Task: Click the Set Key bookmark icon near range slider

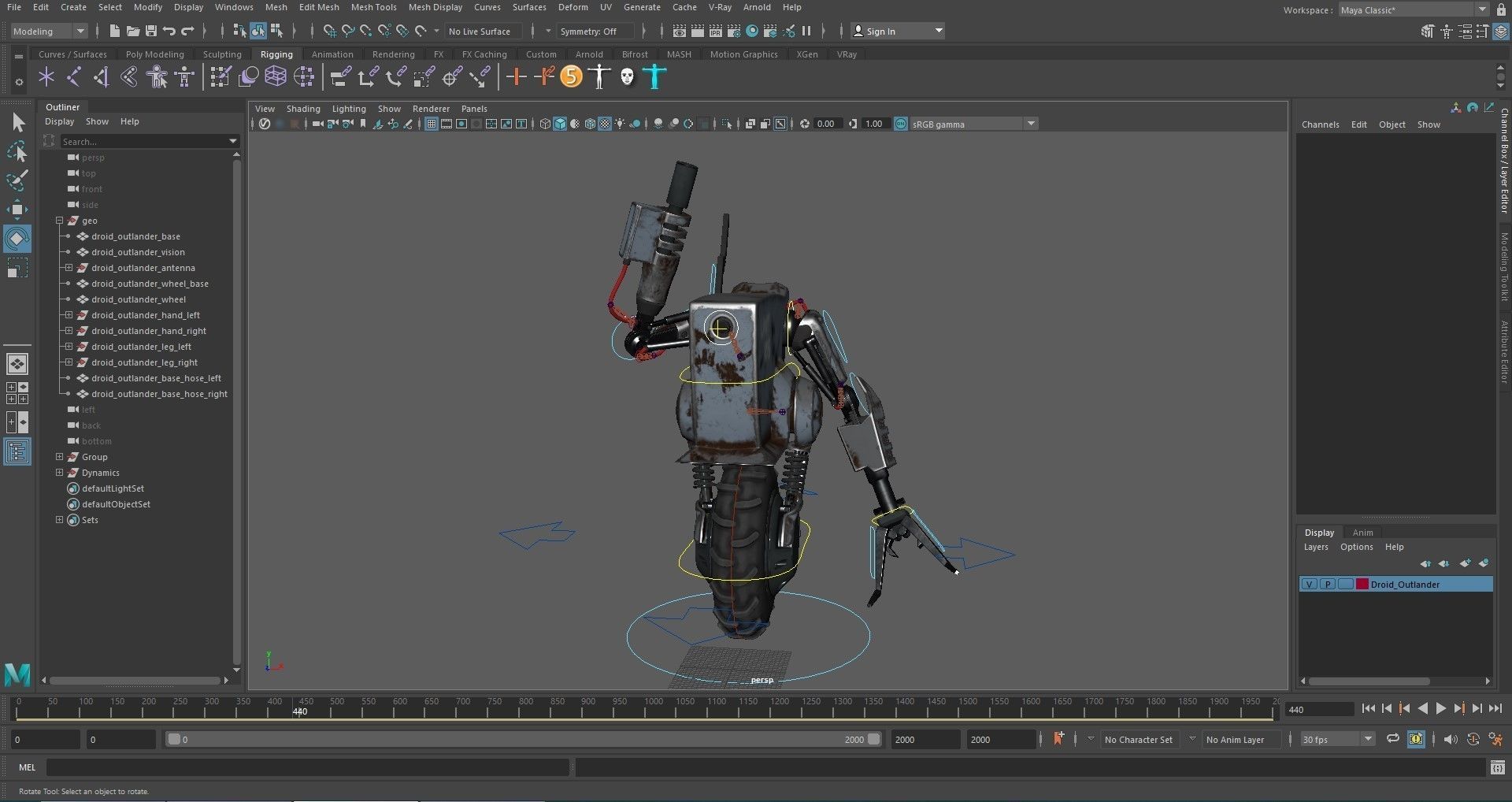Action: click(1058, 739)
